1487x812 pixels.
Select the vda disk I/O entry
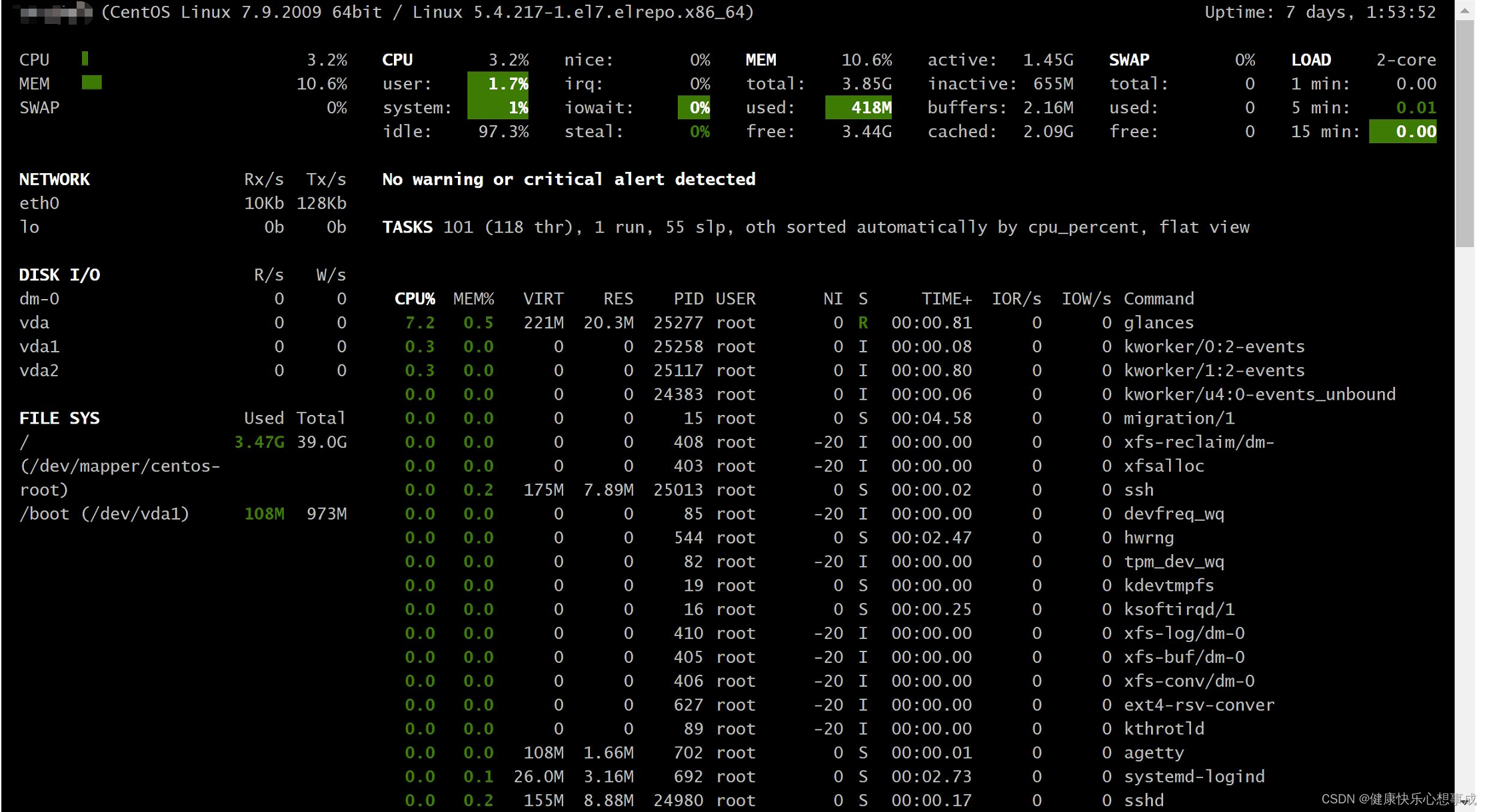34,322
